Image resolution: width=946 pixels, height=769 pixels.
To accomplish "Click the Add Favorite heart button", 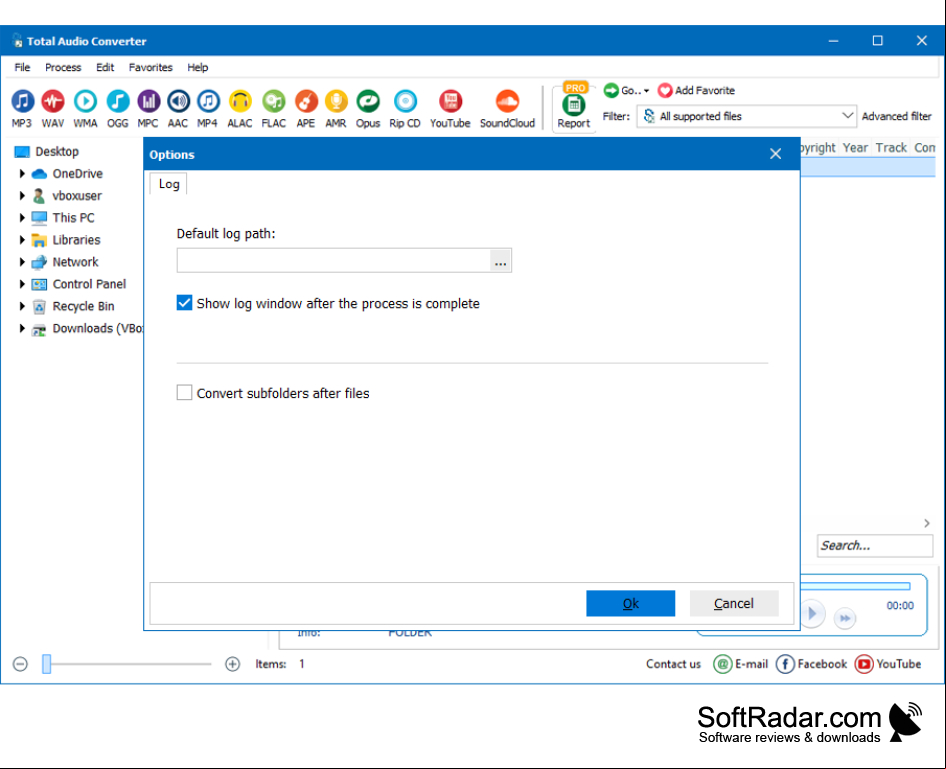I will pos(697,90).
